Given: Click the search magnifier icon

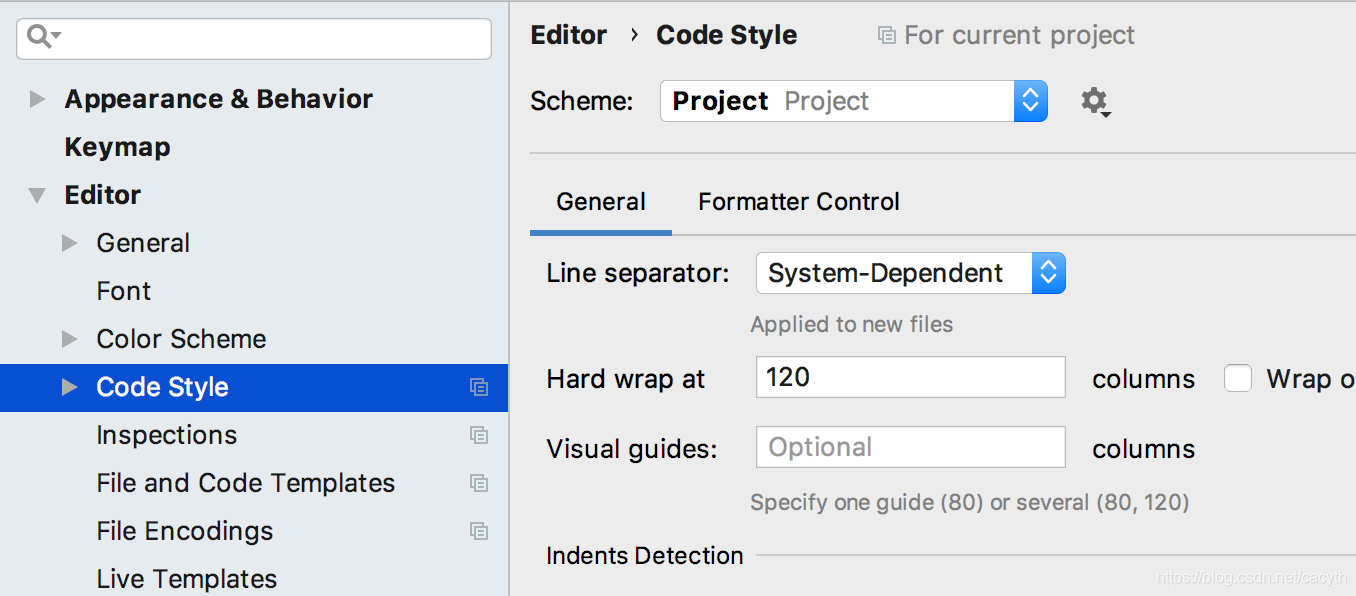Looking at the screenshot, I should pyautogui.click(x=40, y=38).
